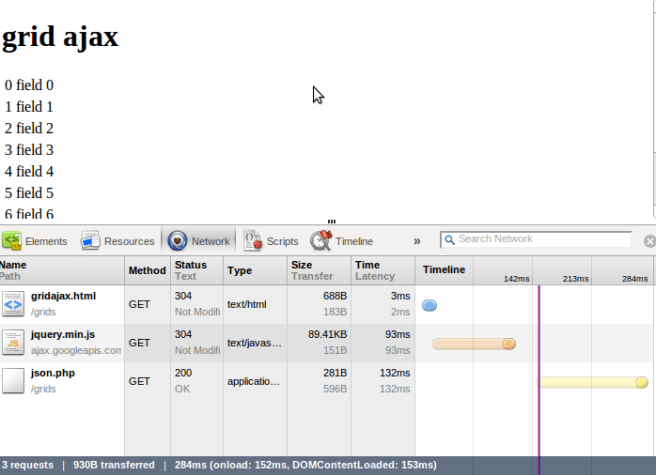Open the Timeline column header options
Viewport: 656px width, 475px height.
(444, 270)
